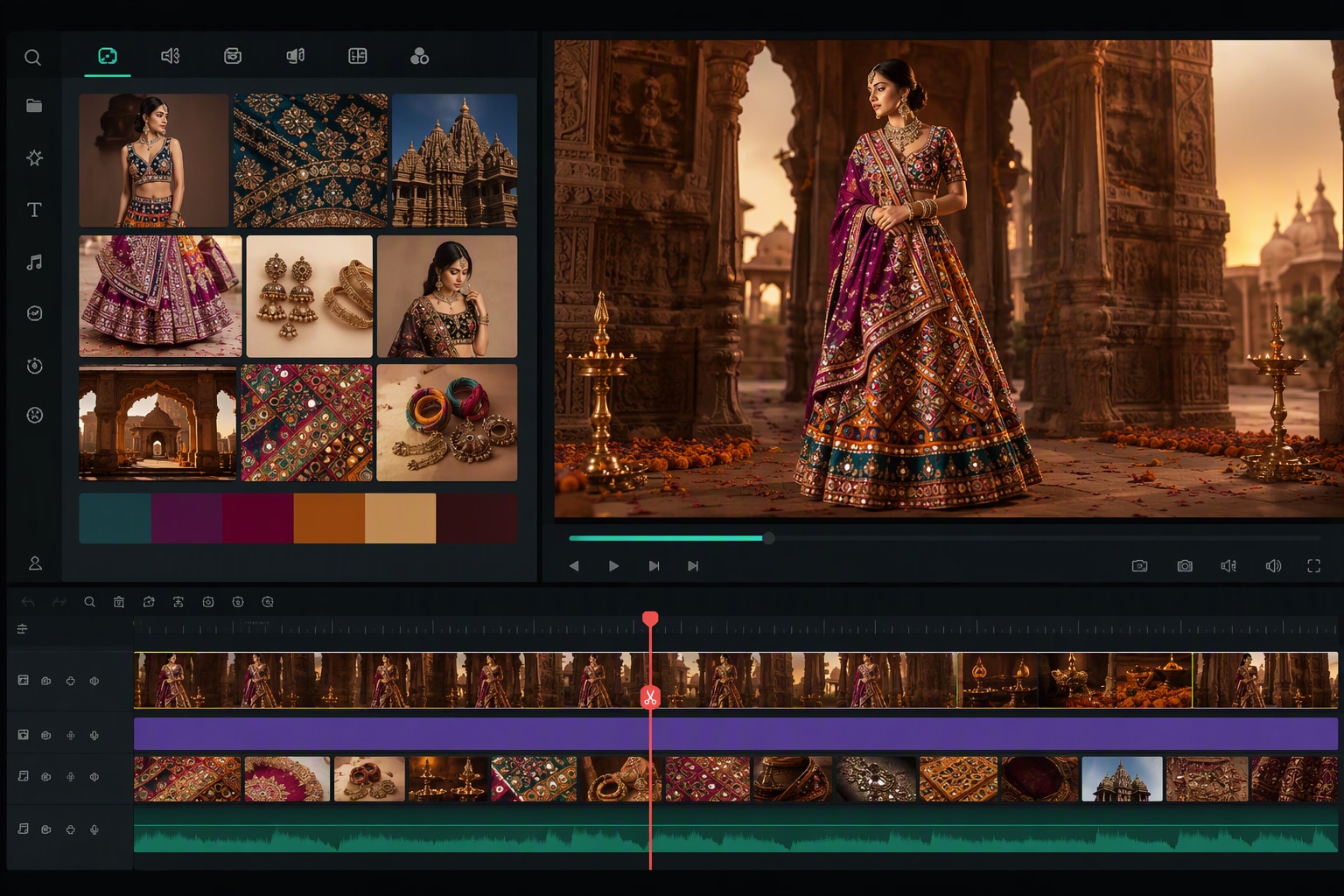
Task: Select the Text (T) tool in the sidebar
Action: coord(34,210)
